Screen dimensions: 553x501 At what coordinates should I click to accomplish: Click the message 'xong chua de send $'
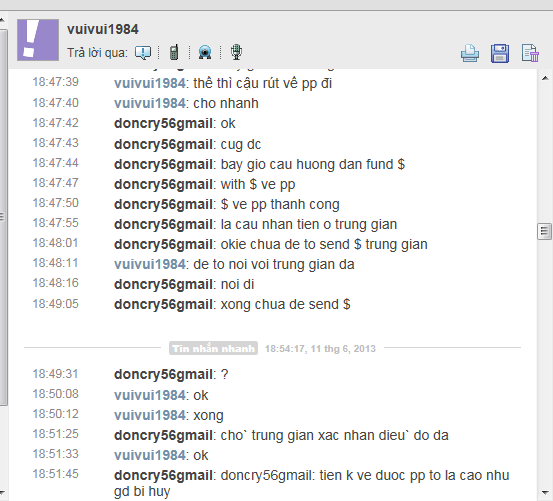[x=285, y=304]
